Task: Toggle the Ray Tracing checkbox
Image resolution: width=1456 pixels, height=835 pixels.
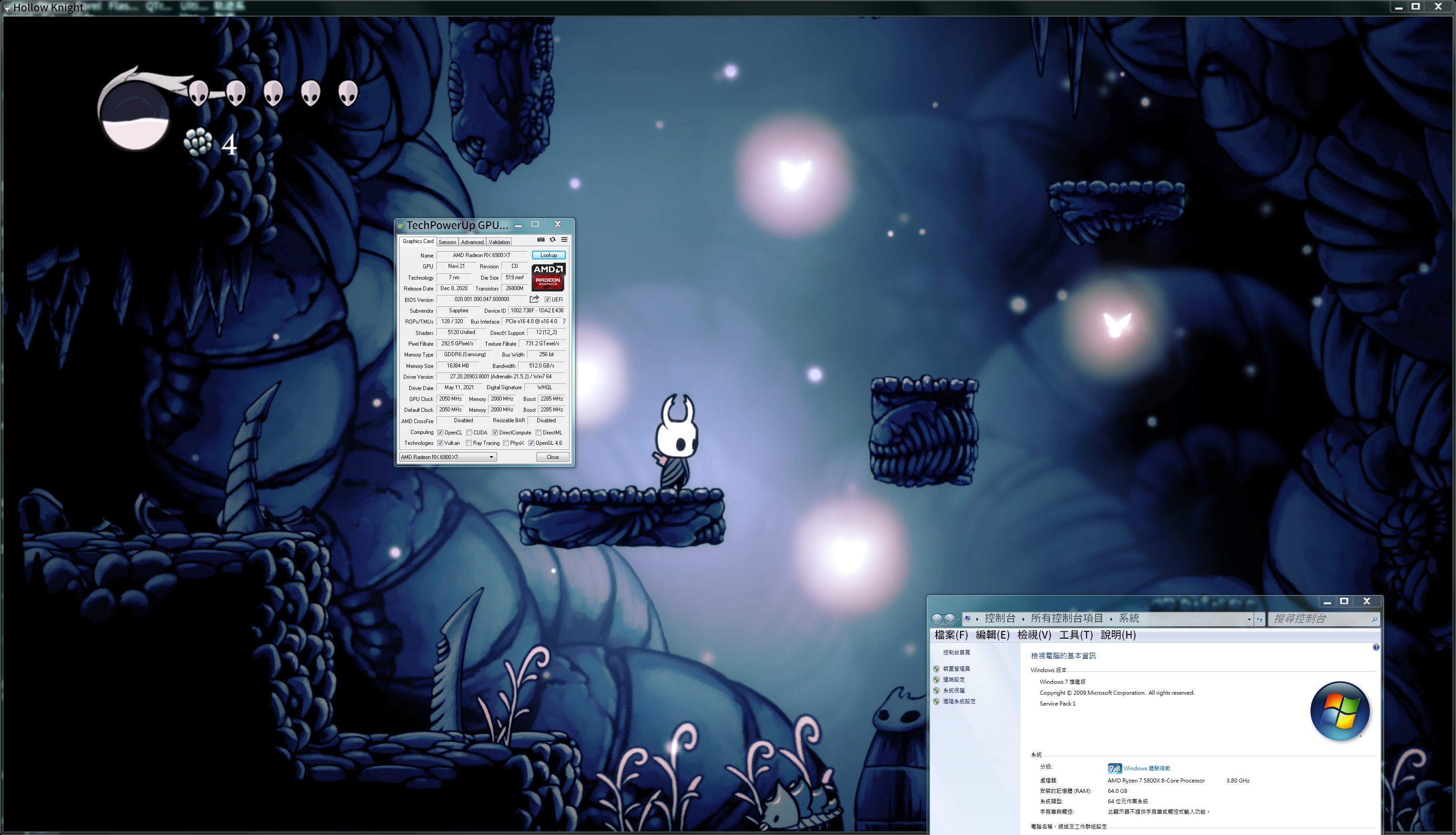Action: 469,444
